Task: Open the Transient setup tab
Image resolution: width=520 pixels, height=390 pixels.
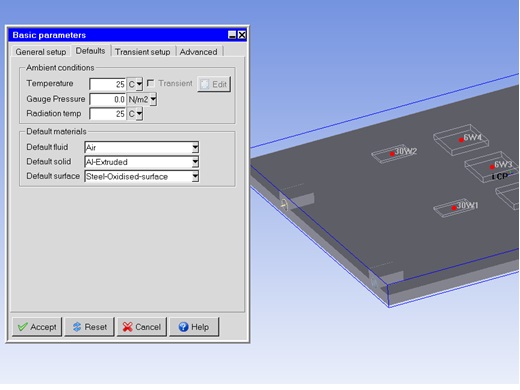Action: coord(143,52)
